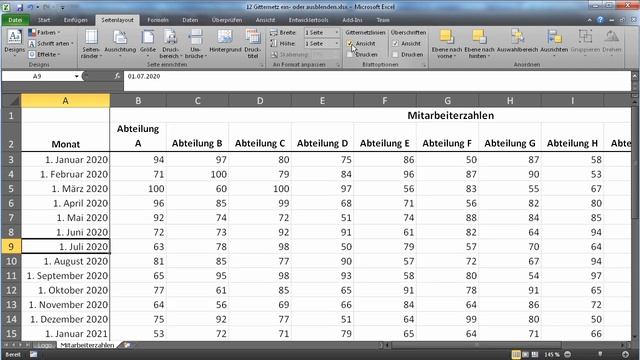Switch to the Daten tab
The width and height of the screenshot is (640, 360).
point(190,20)
